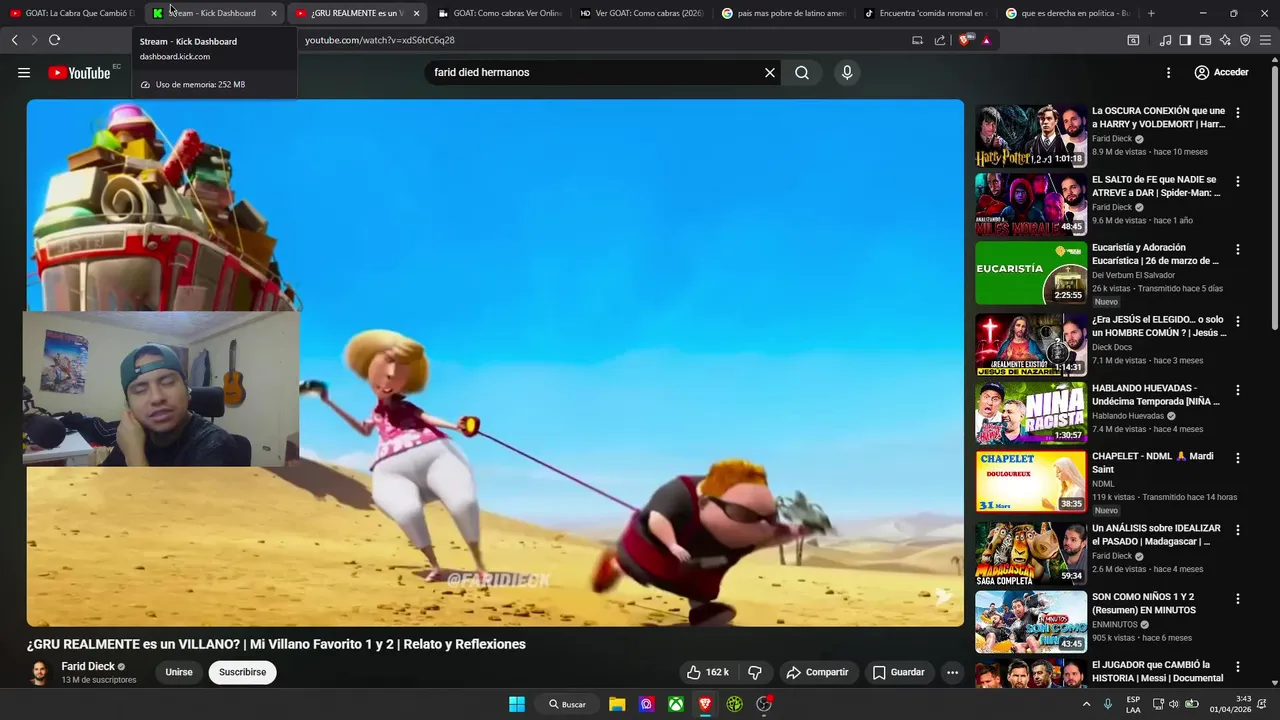
Task: Close the Kick Dashboard tab
Action: coord(274,13)
